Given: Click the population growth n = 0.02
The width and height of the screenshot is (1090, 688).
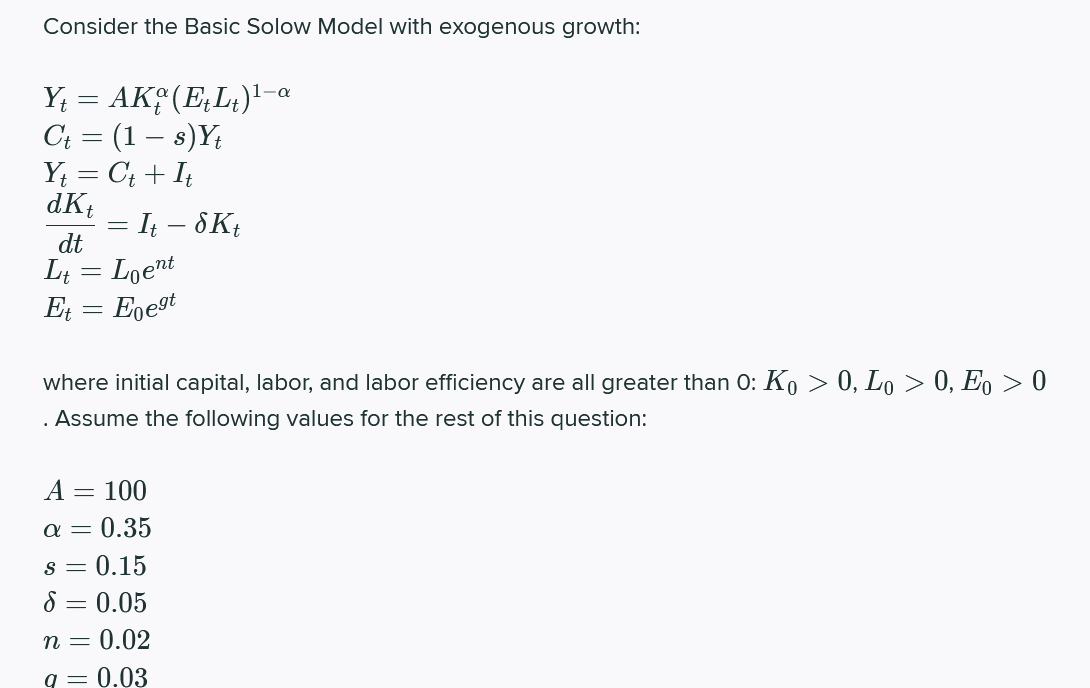Looking at the screenshot, I should point(97,640).
